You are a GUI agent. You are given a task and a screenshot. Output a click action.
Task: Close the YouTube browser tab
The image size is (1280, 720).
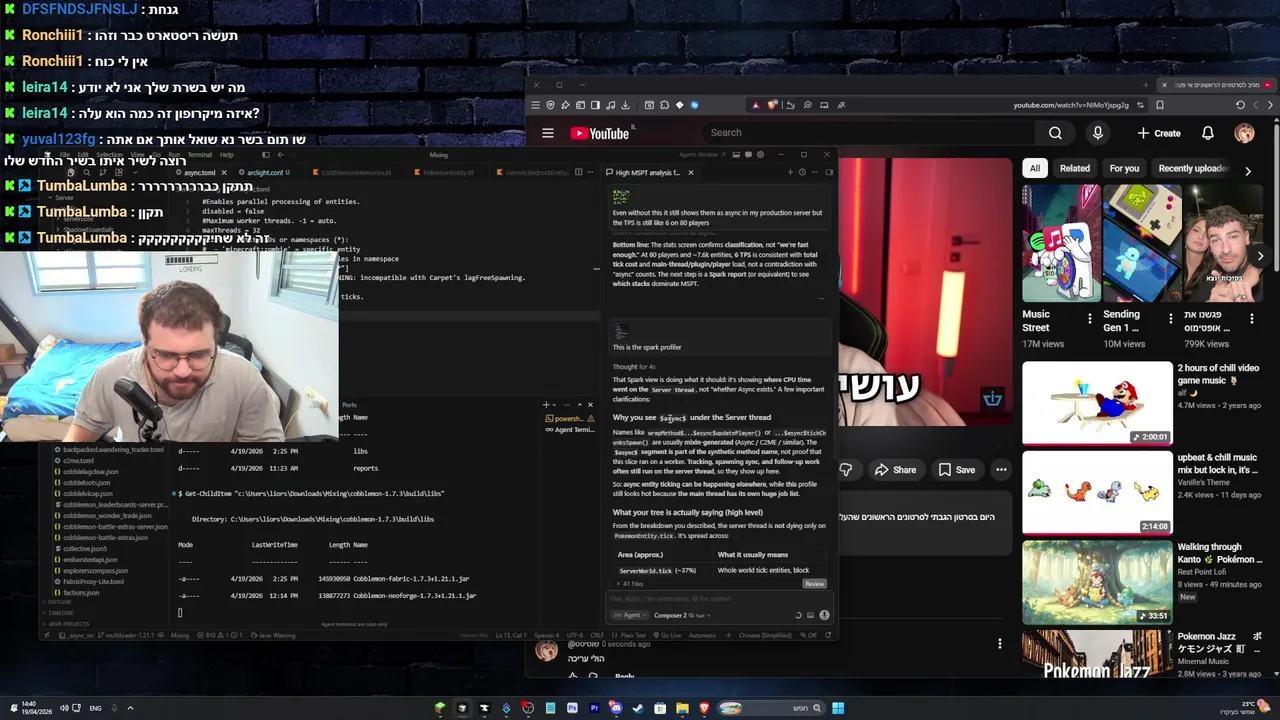1163,85
